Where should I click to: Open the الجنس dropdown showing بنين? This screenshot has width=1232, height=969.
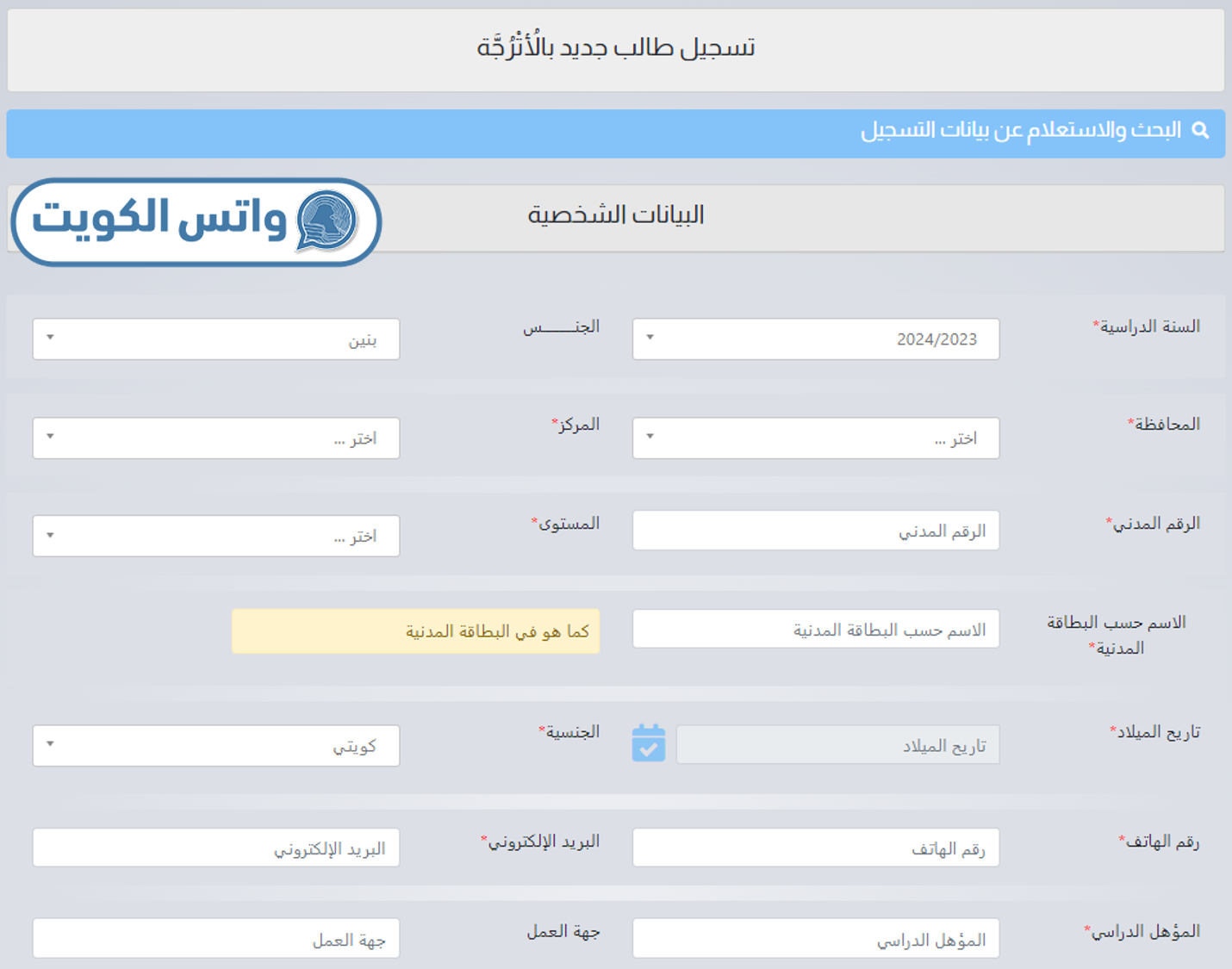(x=215, y=339)
